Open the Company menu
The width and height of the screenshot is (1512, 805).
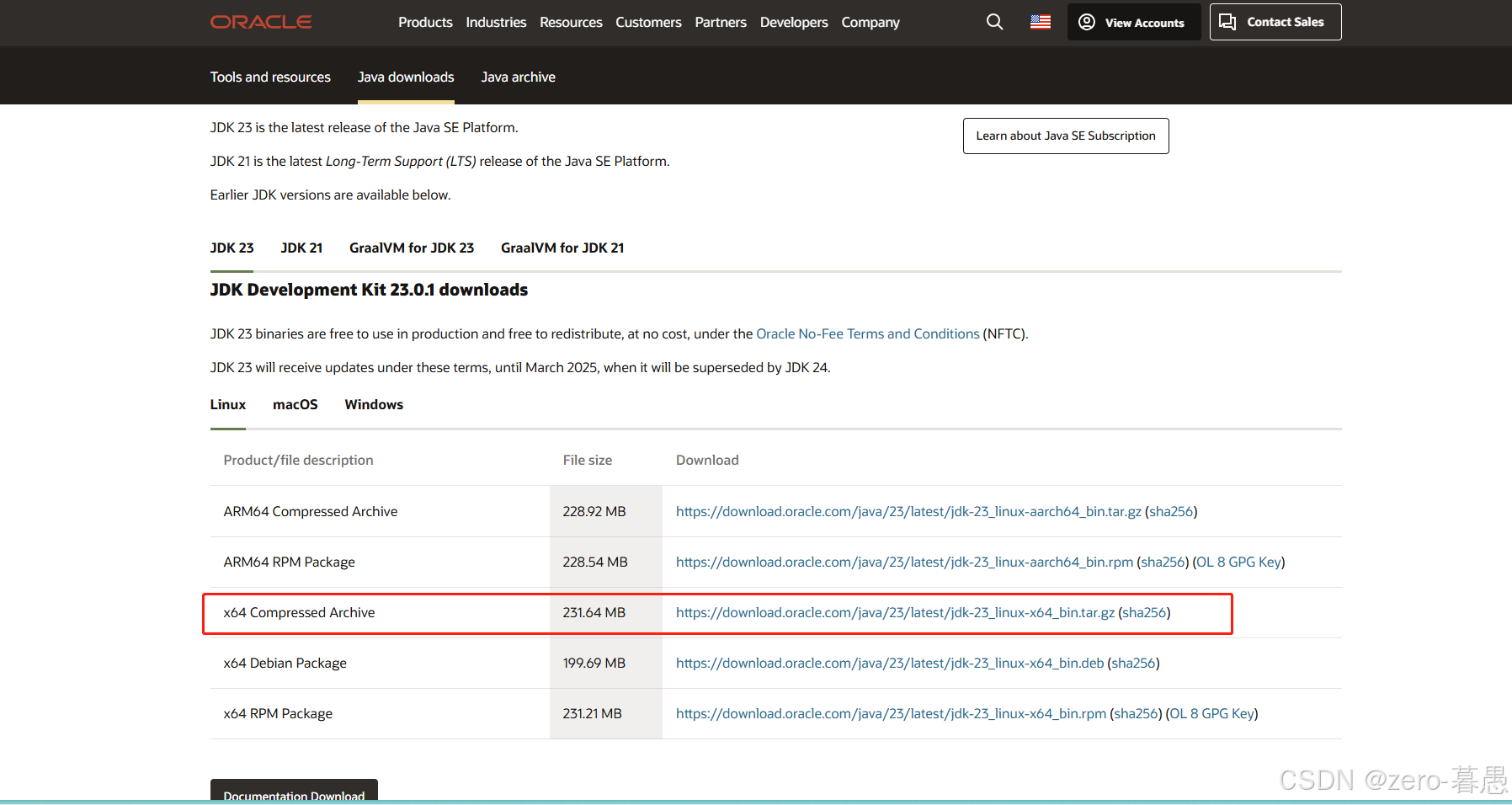click(x=870, y=22)
